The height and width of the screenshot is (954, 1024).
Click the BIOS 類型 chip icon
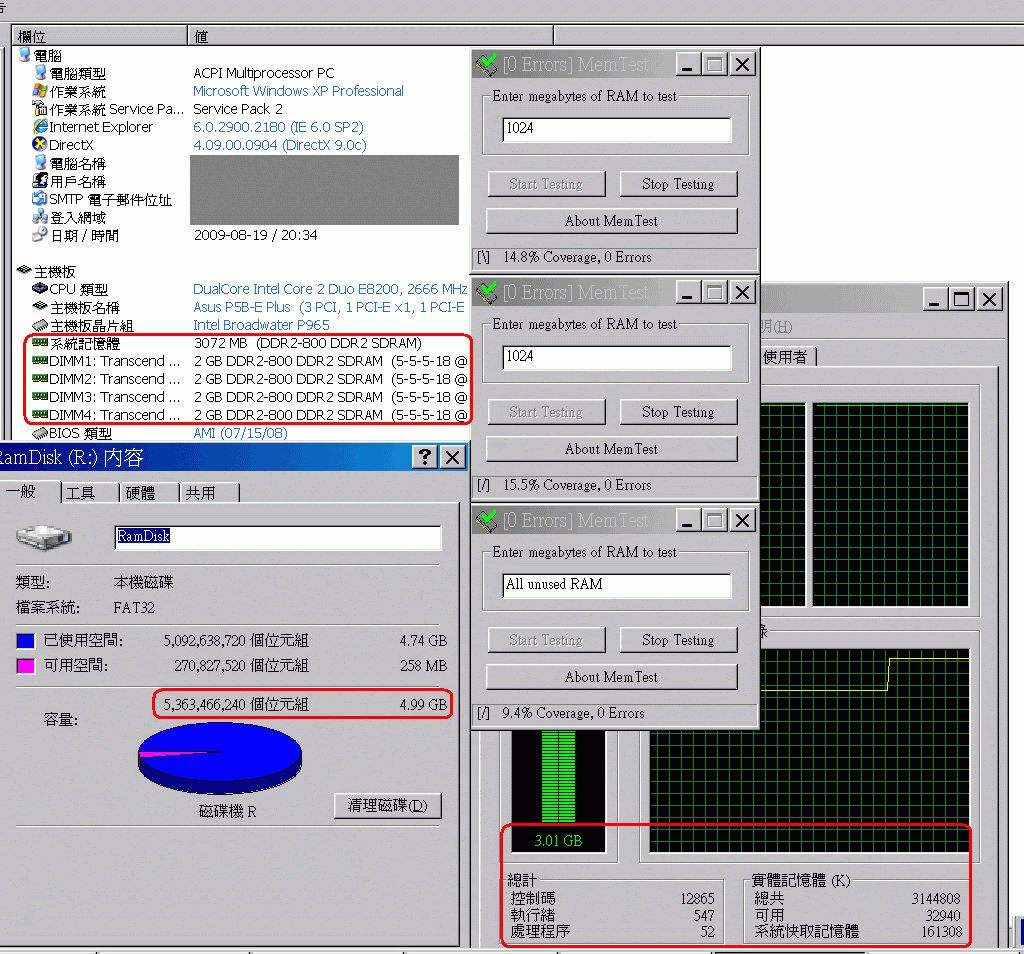click(x=40, y=432)
